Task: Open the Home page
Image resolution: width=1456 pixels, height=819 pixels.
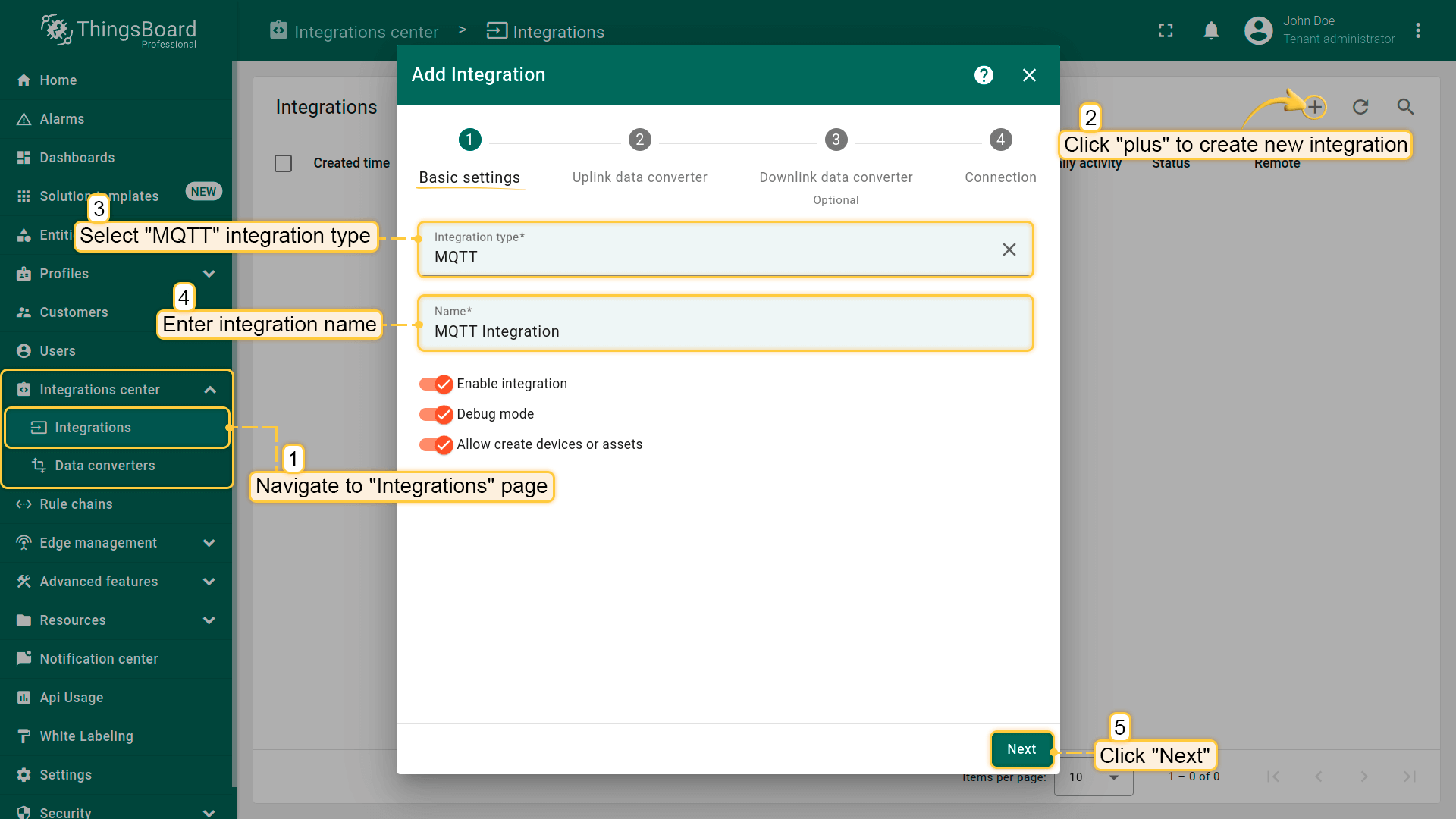Action: pyautogui.click(x=58, y=80)
